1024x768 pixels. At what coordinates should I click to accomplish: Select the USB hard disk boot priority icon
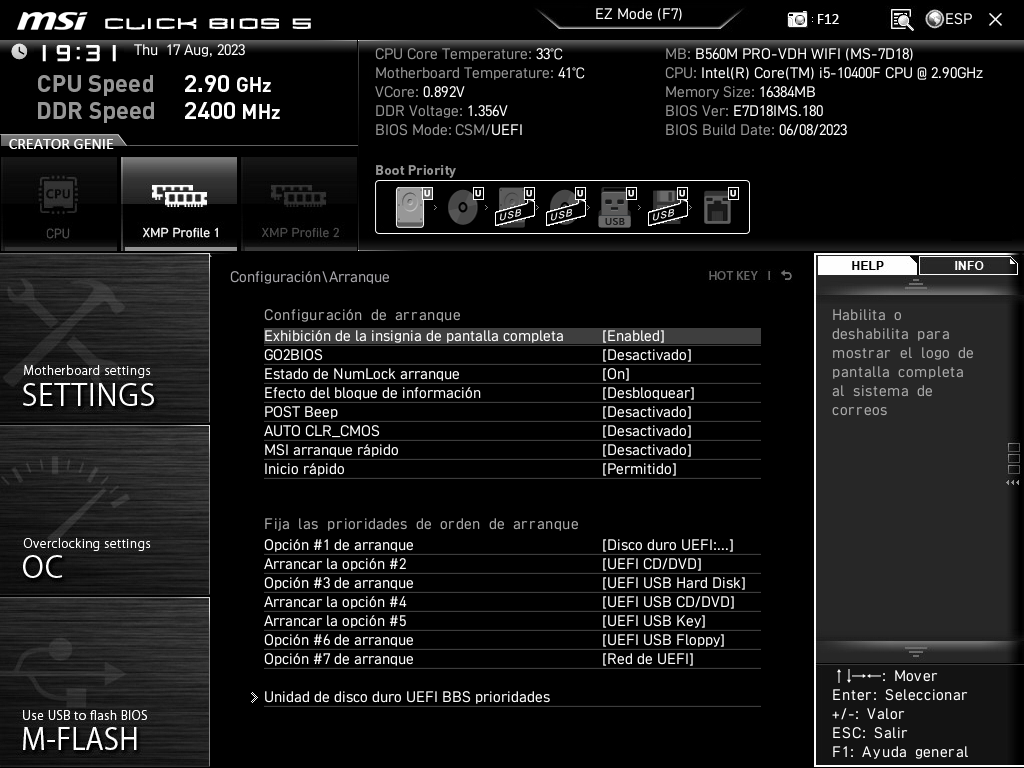coord(515,207)
